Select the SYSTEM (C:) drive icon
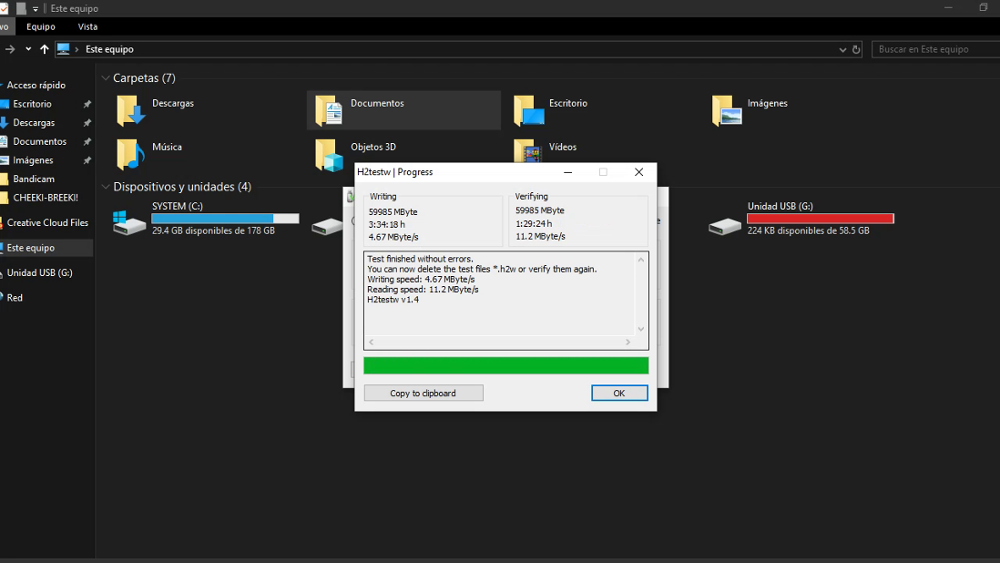The width and height of the screenshot is (1000, 563). [129, 223]
